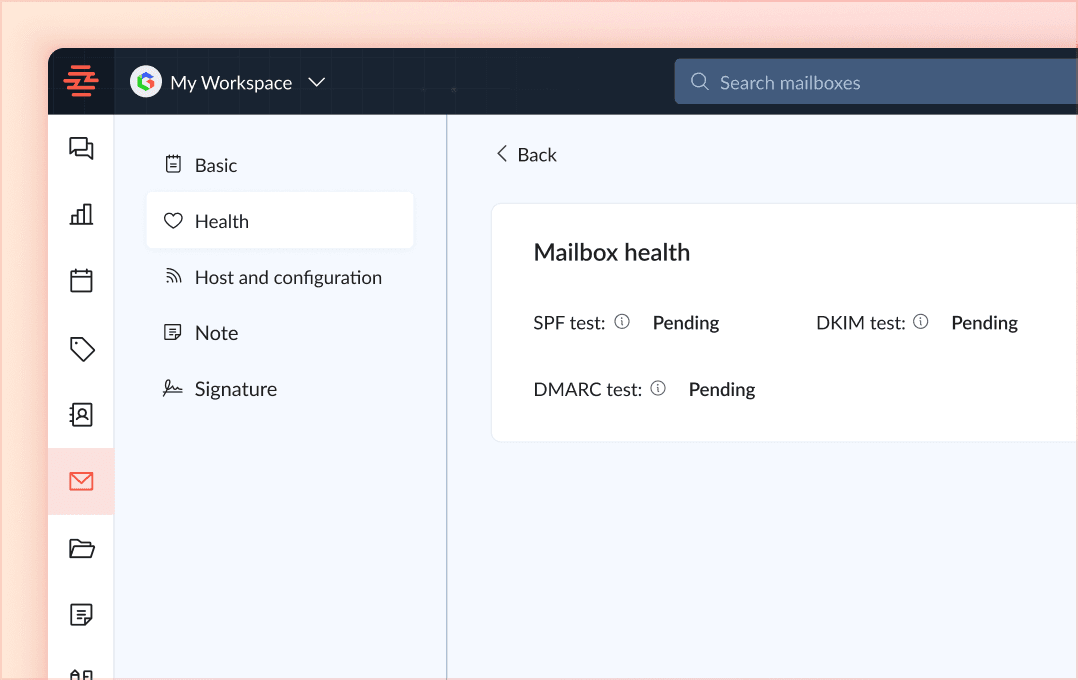1078x680 pixels.
Task: Click the Search mailboxes field
Action: [876, 82]
